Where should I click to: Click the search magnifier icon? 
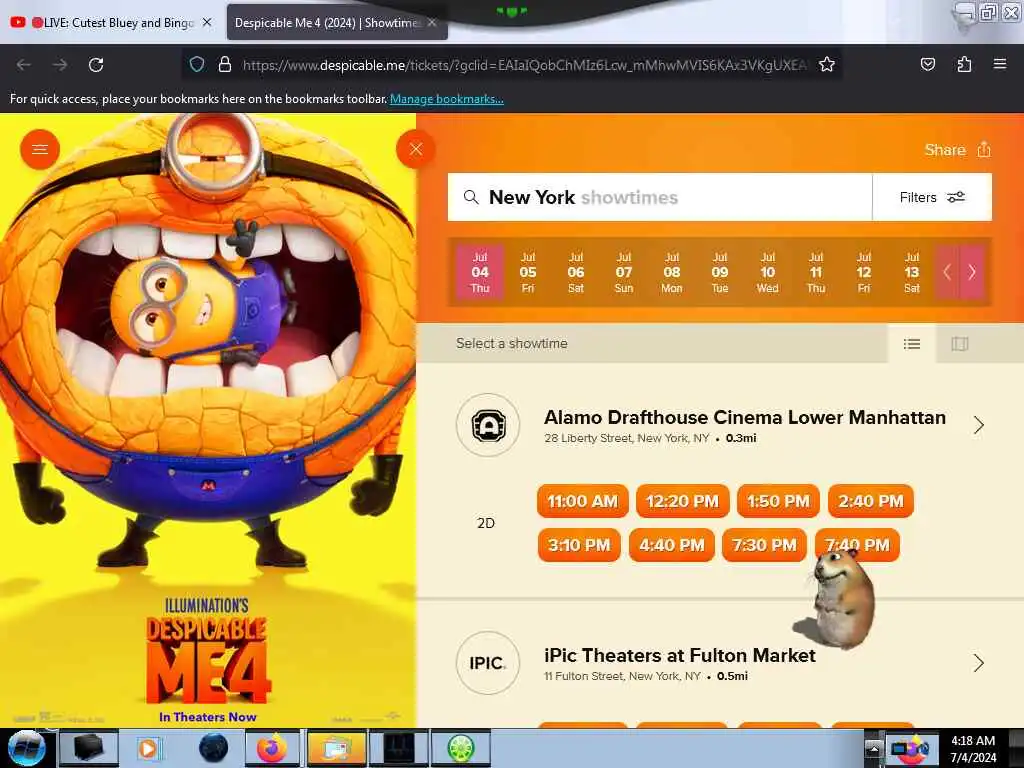[471, 197]
